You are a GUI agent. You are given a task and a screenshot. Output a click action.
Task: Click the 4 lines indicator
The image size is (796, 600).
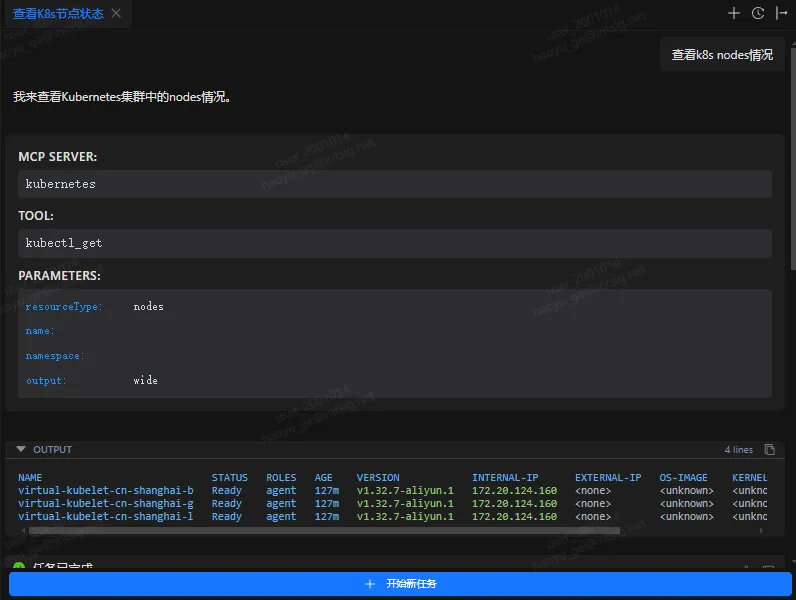pyautogui.click(x=738, y=450)
